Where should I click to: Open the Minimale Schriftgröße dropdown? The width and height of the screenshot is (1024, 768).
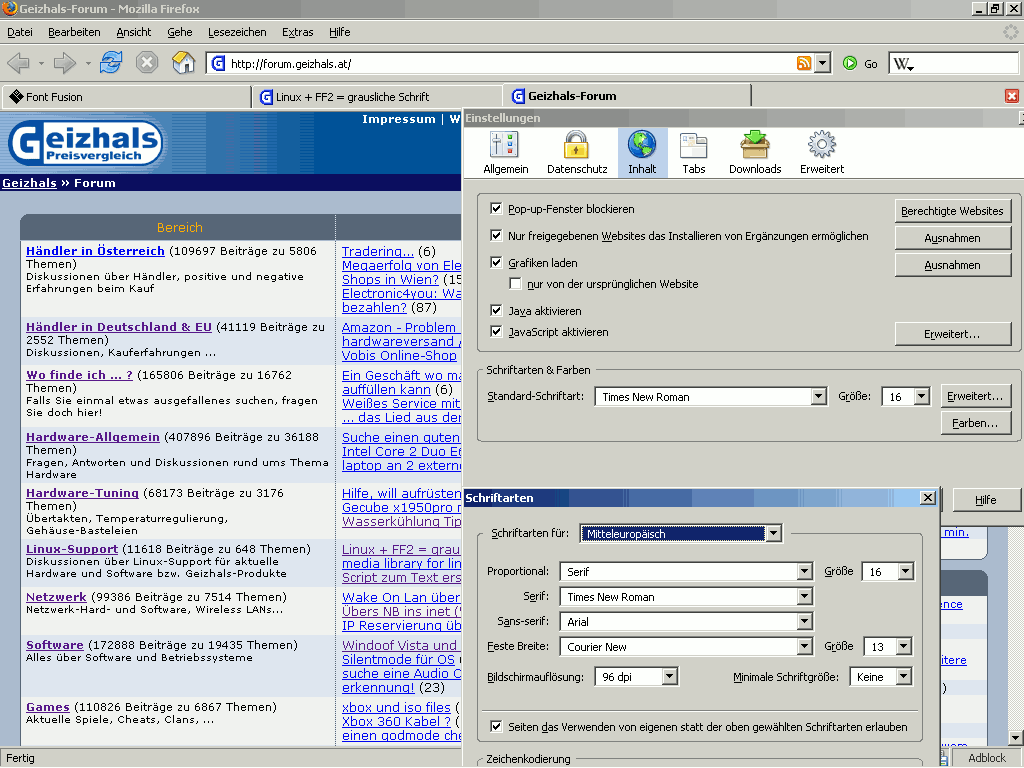(x=880, y=677)
